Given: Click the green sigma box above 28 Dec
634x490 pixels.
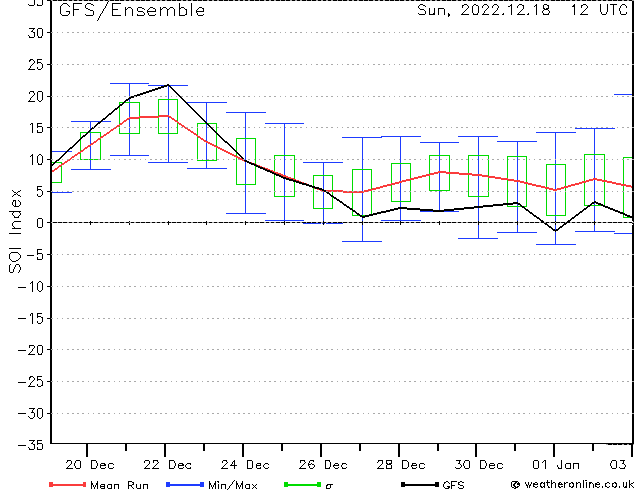Looking at the screenshot, I should (401, 182).
